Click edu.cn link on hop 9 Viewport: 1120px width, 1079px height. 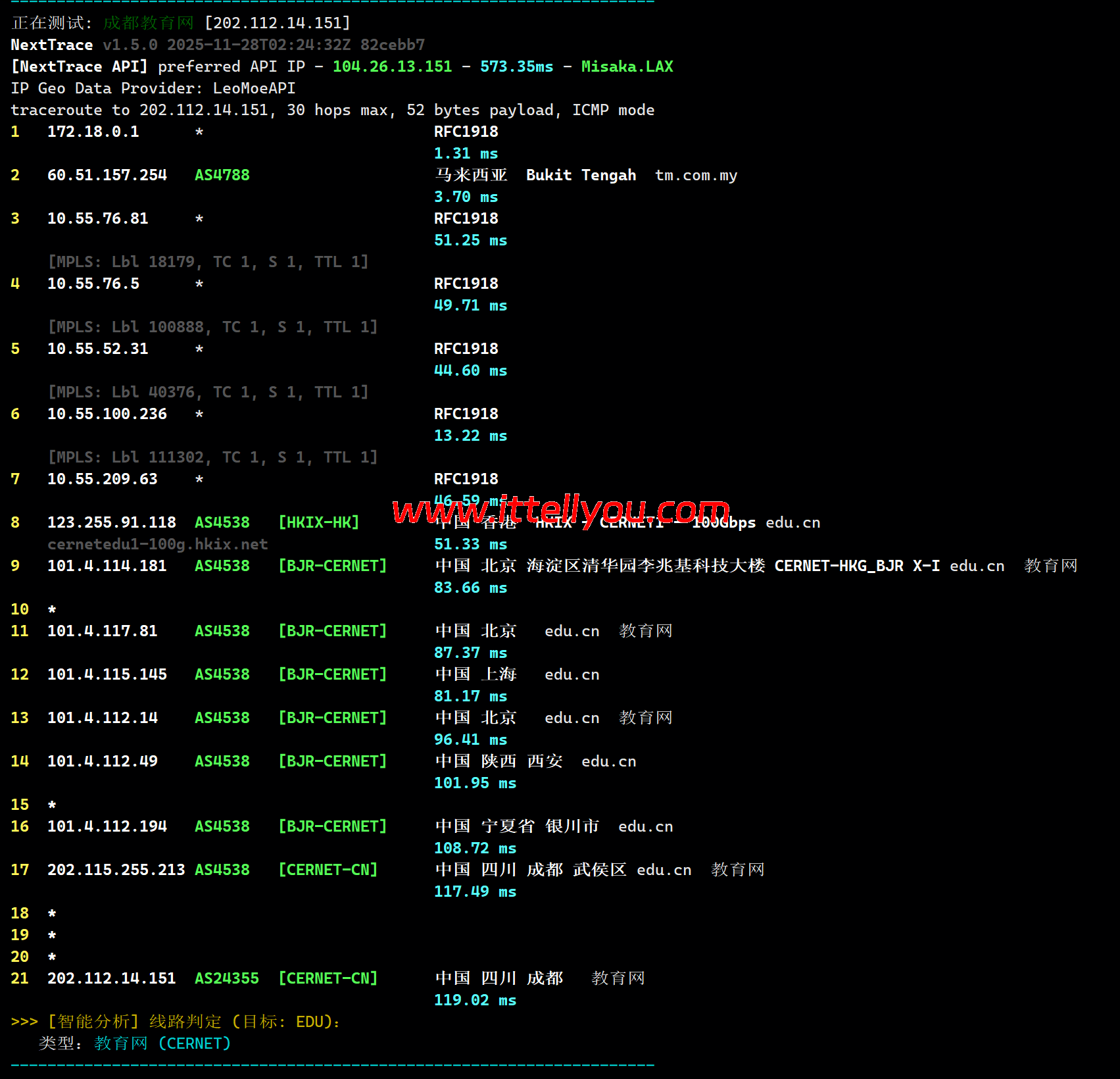click(977, 565)
